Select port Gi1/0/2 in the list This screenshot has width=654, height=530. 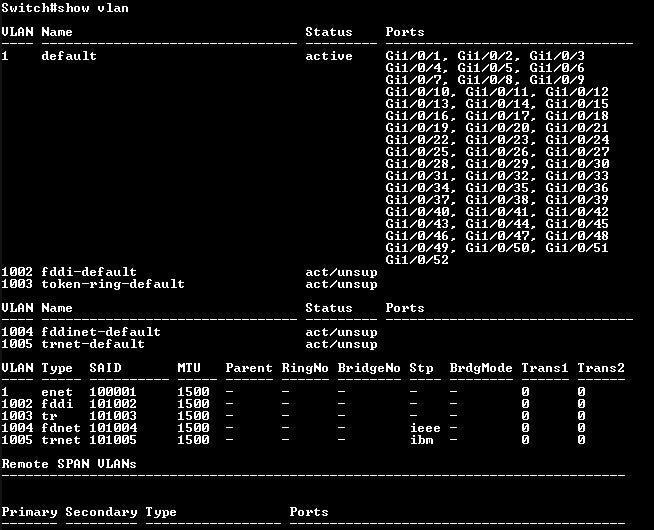tap(485, 56)
